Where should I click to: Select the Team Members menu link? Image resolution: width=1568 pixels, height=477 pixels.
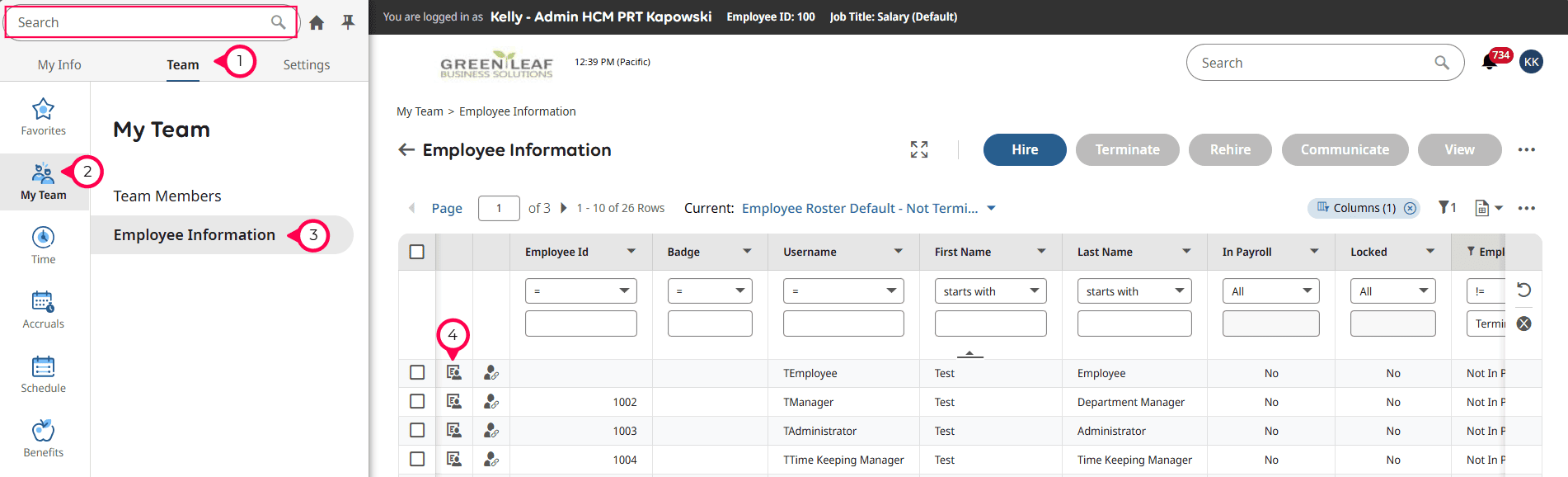[167, 196]
